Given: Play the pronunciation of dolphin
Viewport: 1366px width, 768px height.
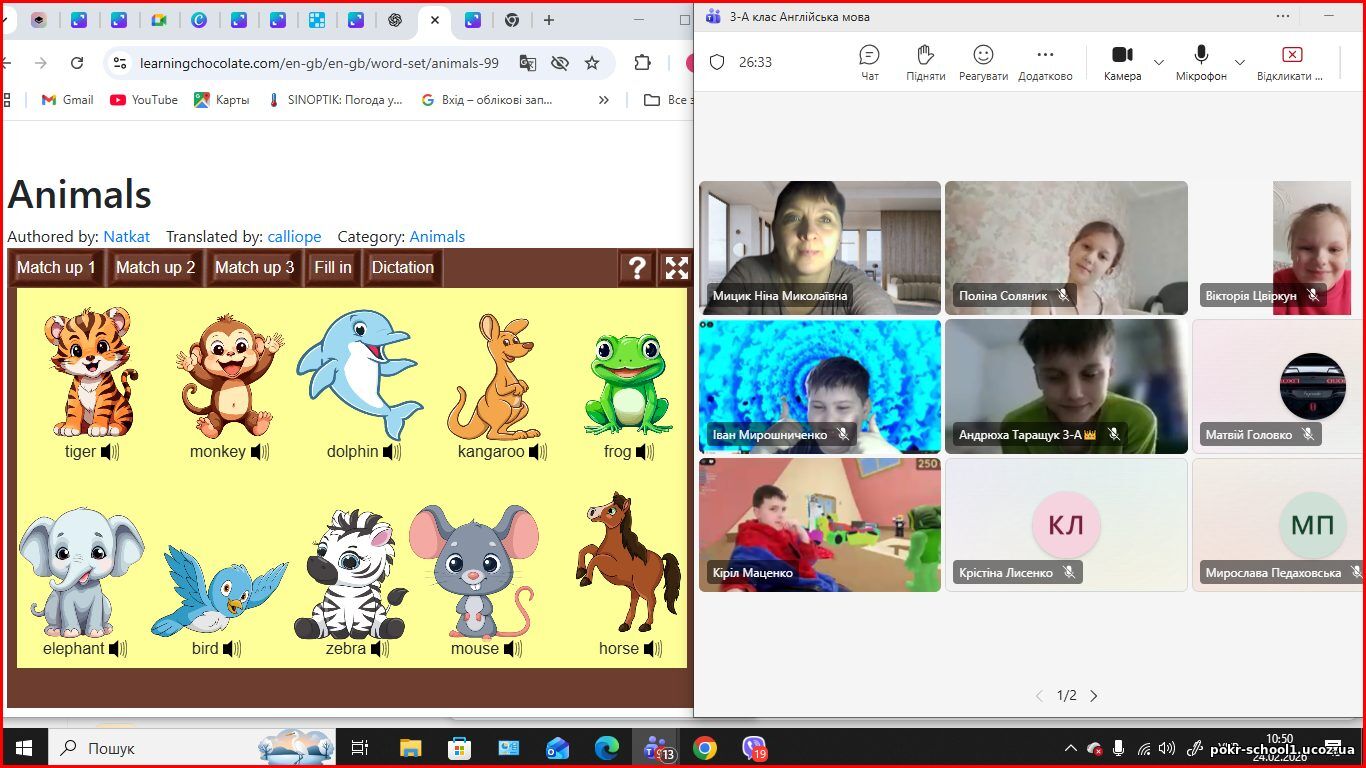Looking at the screenshot, I should [x=391, y=452].
